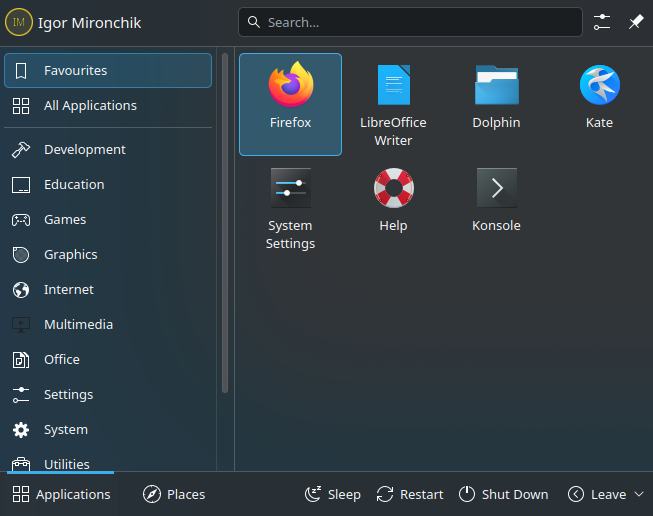Viewport: 653px width, 516px height.
Task: Open the Multimedia category
Action: (x=108, y=324)
